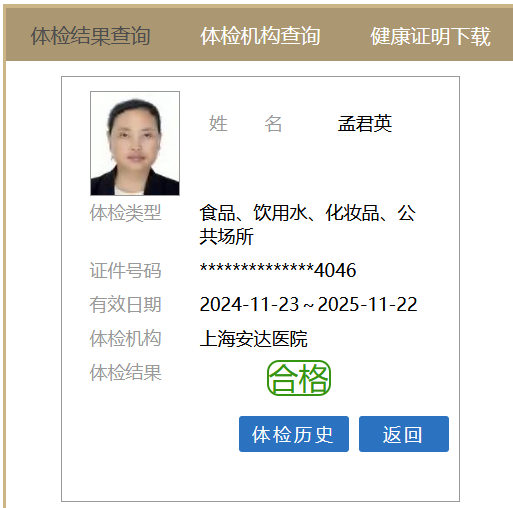Click the person's ID photo thumbnail
This screenshot has height=508, width=513.
pyautogui.click(x=135, y=143)
